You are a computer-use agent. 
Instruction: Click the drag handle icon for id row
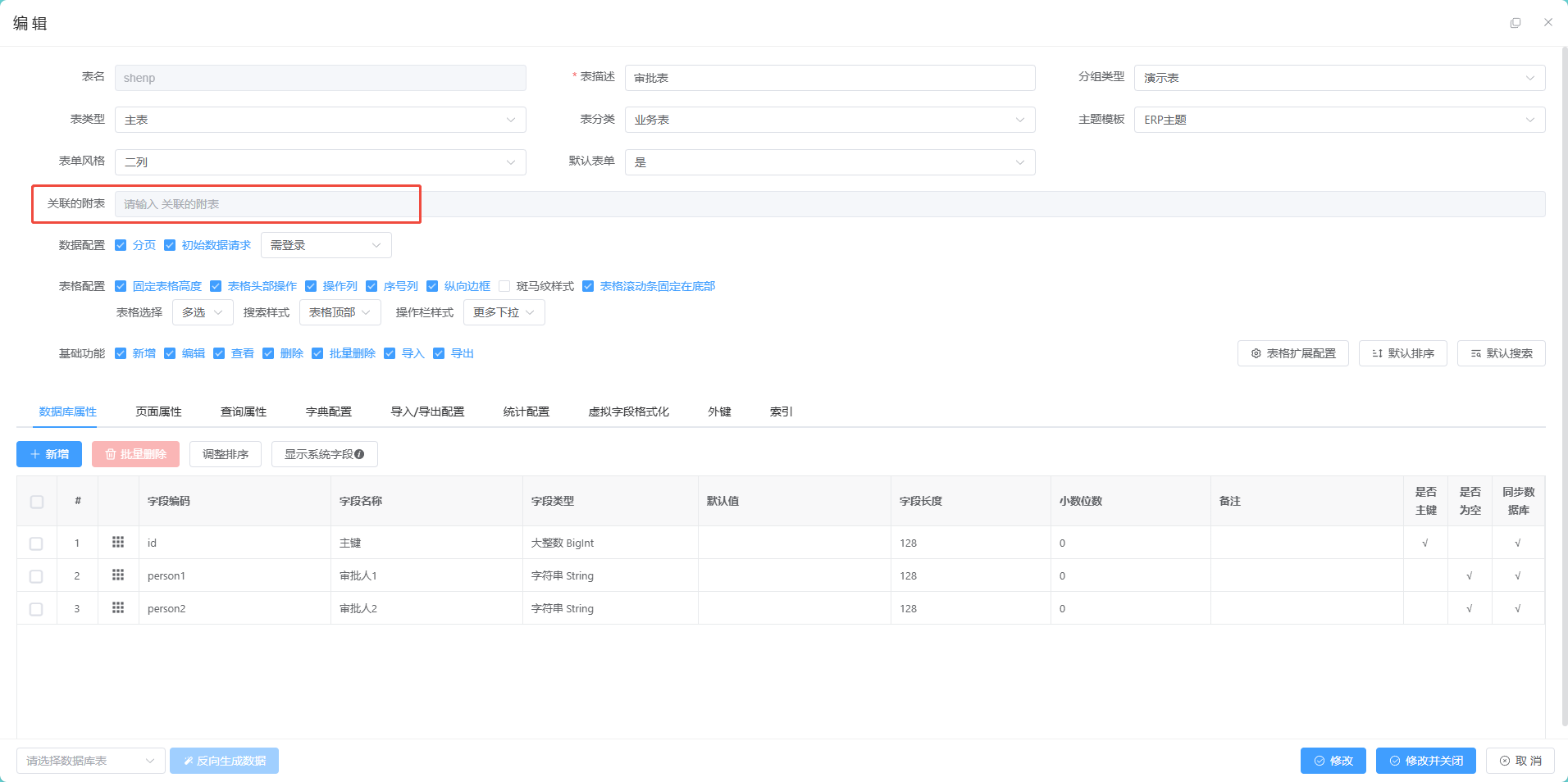118,543
